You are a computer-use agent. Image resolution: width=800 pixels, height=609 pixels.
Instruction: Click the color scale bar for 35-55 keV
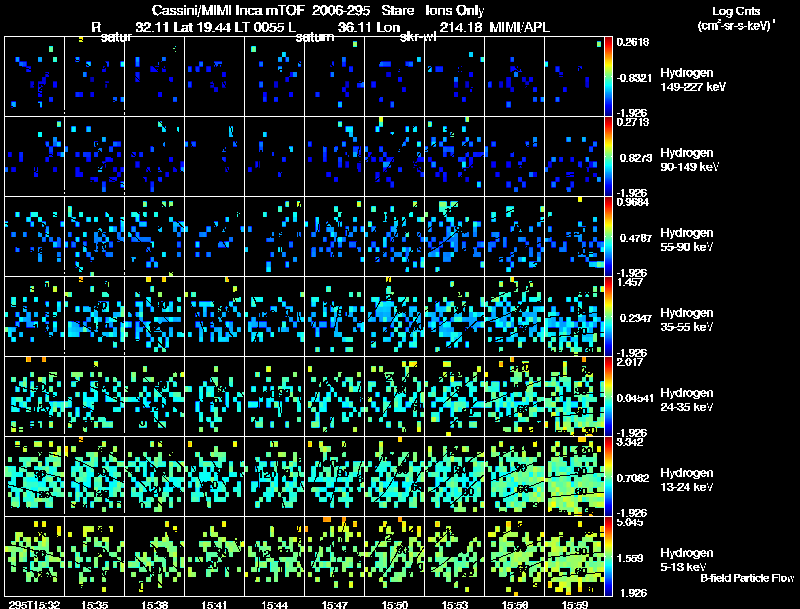click(x=608, y=317)
